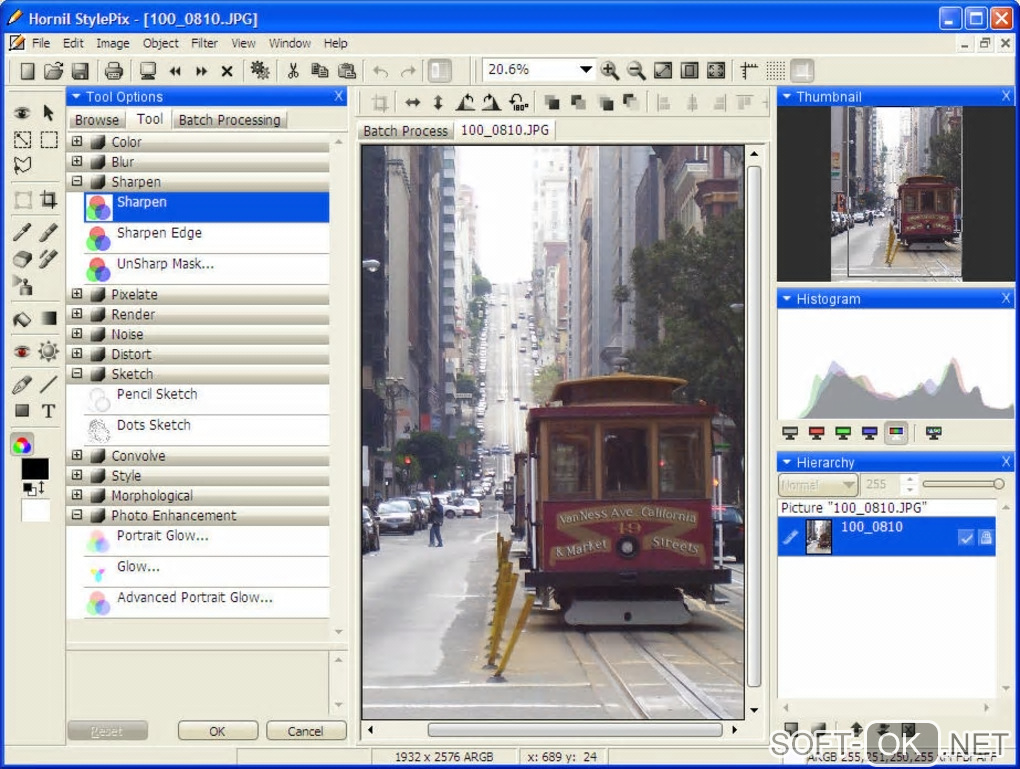Toggle the eye view tool in toolbox
Image resolution: width=1020 pixels, height=769 pixels.
point(22,113)
